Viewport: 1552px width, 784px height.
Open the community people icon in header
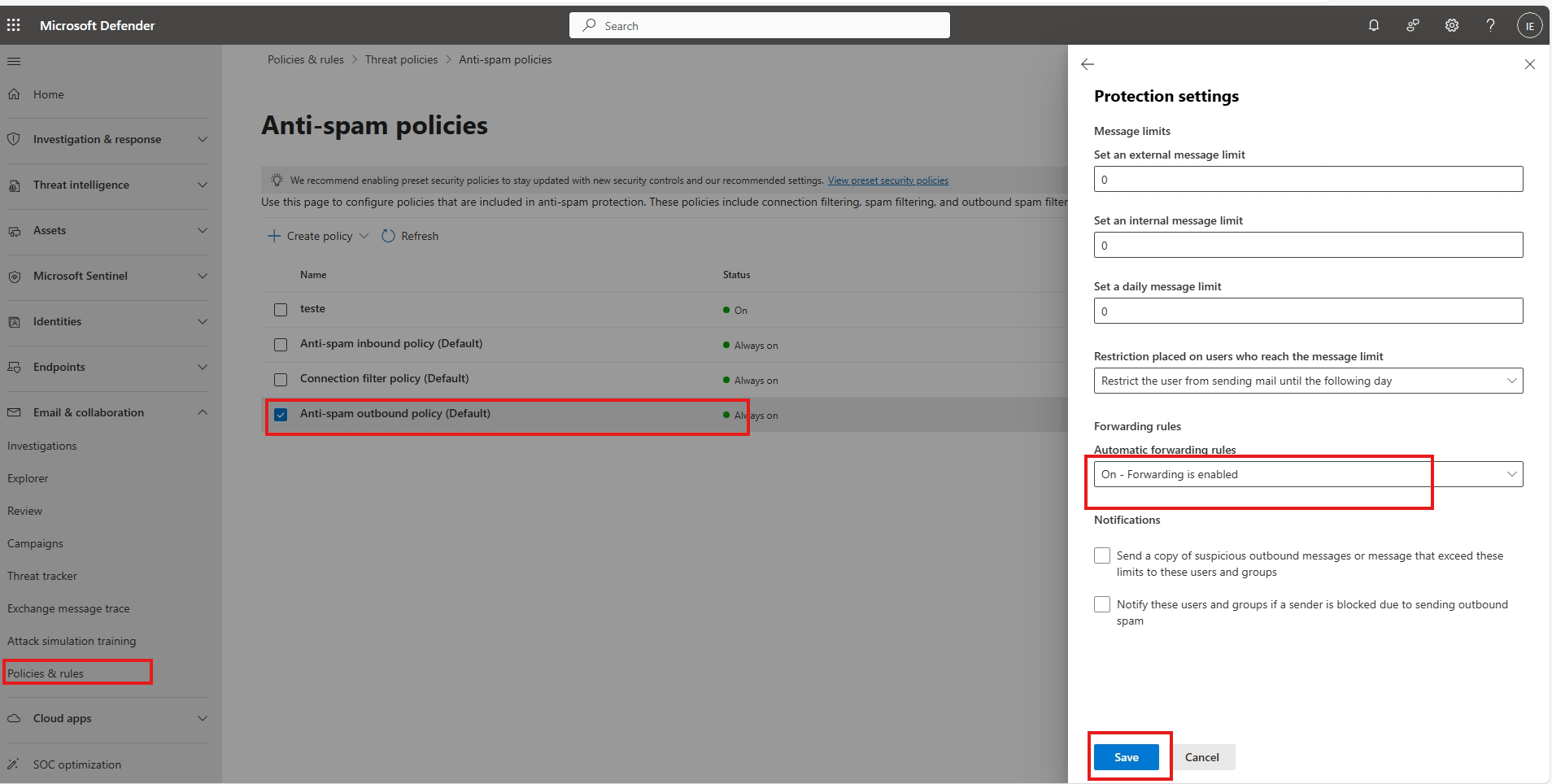(x=1413, y=25)
